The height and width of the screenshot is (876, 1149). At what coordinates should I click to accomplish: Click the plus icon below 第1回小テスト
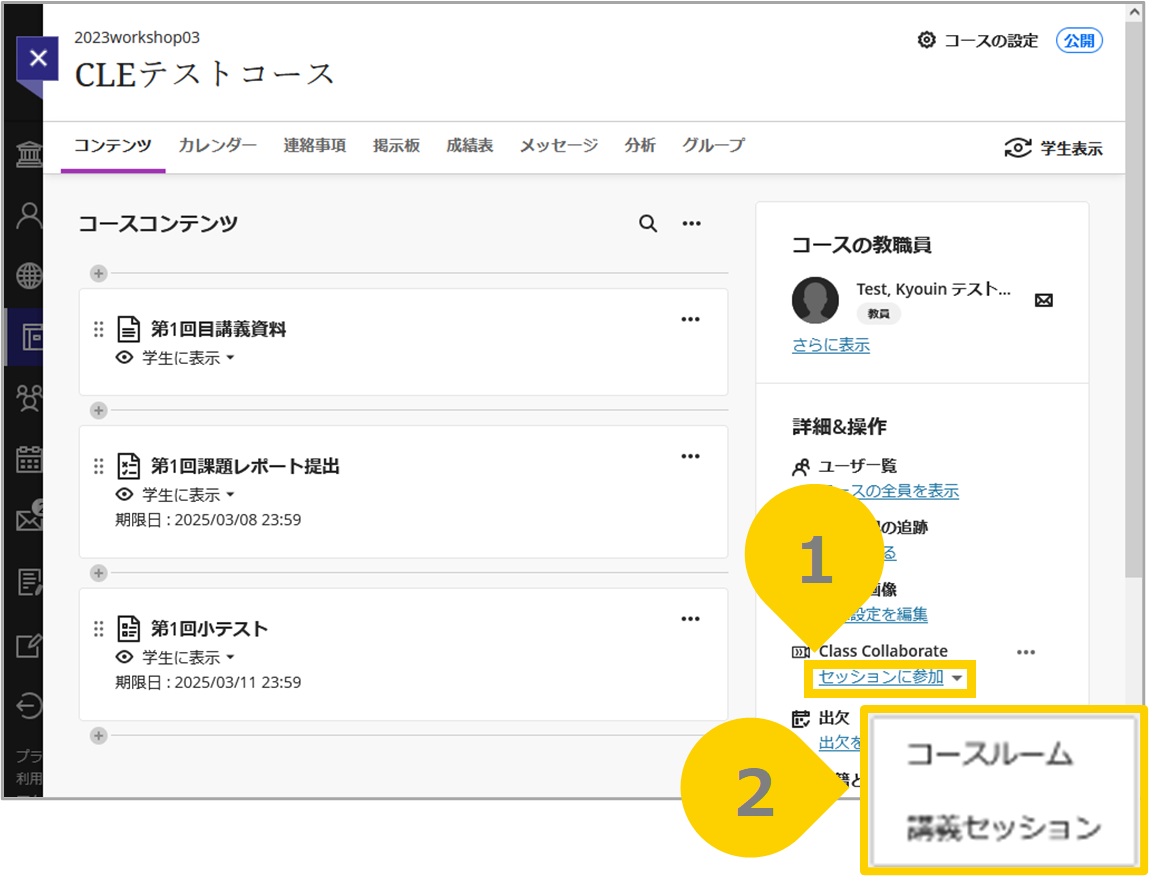coord(99,735)
